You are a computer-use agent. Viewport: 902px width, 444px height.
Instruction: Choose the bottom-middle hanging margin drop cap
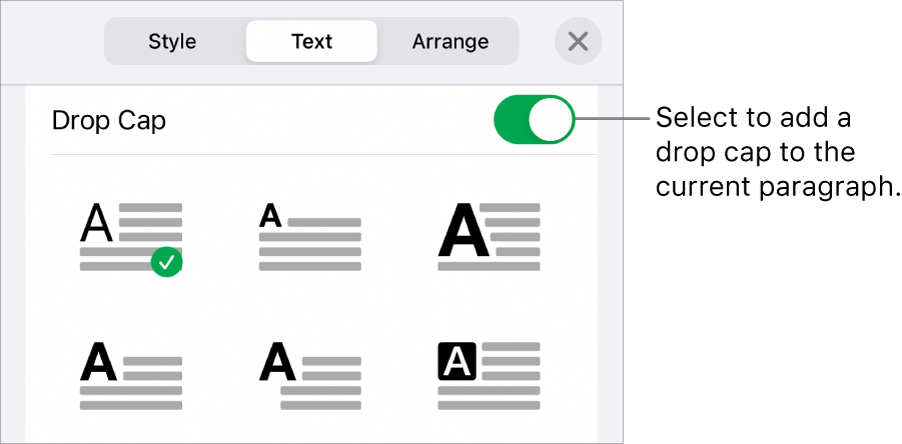[x=310, y=375]
